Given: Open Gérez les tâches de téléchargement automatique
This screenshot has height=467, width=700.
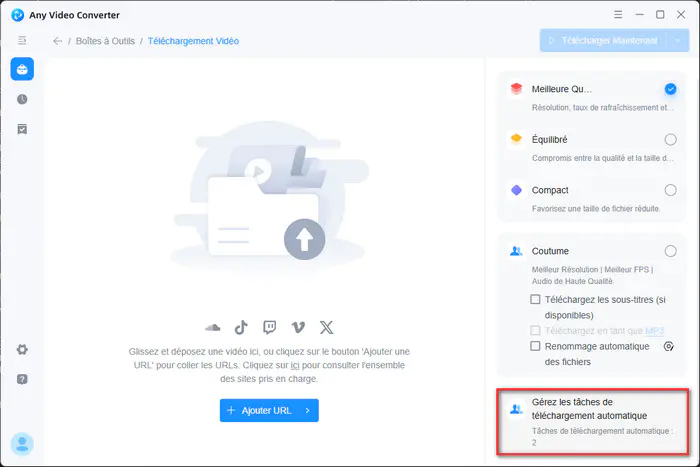Looking at the screenshot, I should [593, 422].
